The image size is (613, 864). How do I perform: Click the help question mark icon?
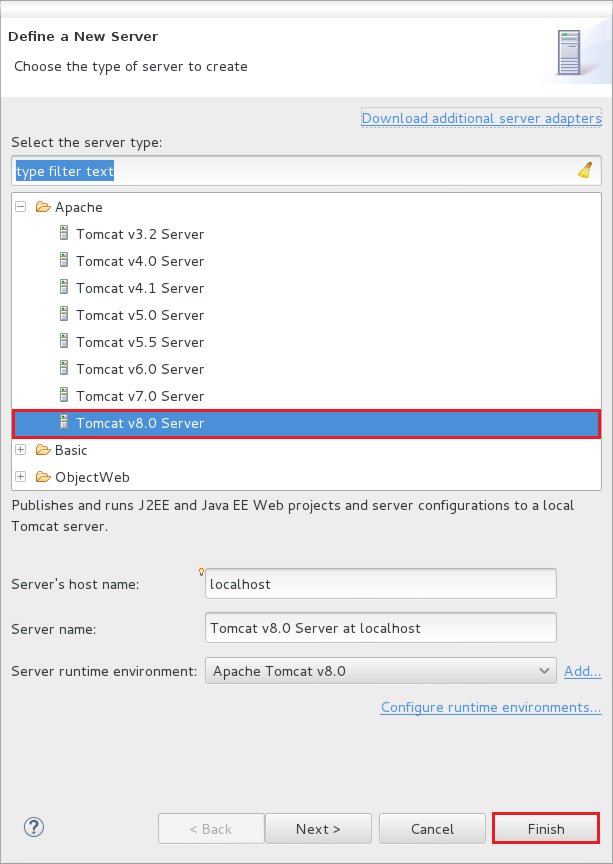click(34, 827)
